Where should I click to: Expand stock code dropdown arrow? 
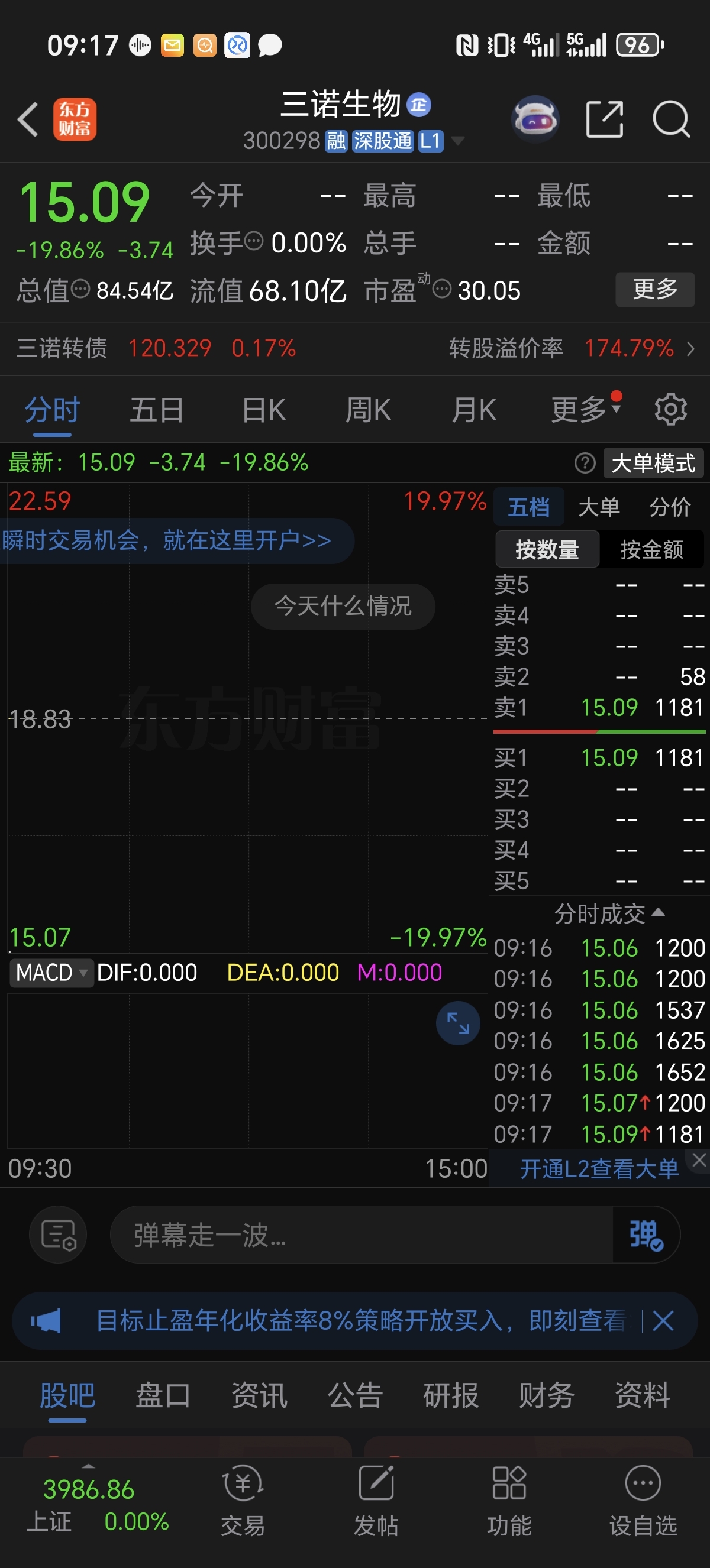coord(458,141)
